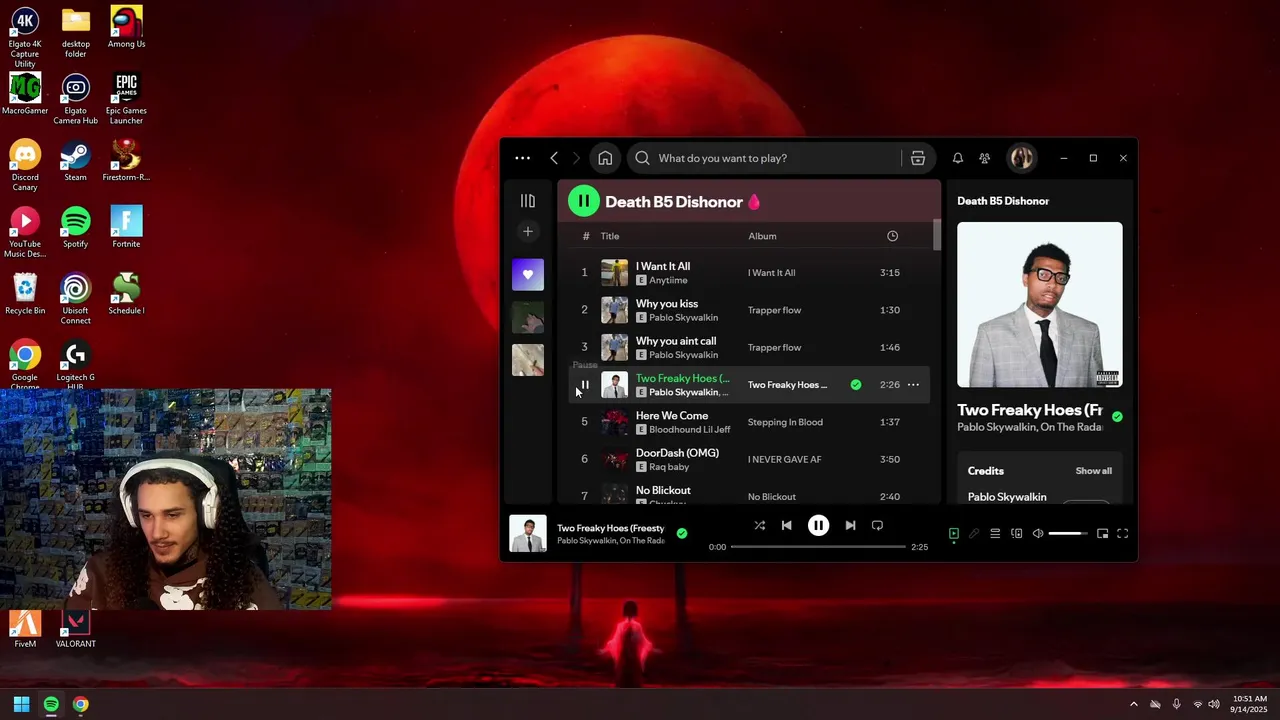Open Discord Canary desktop shortcut
This screenshot has width=1280, height=720.
click(25, 165)
